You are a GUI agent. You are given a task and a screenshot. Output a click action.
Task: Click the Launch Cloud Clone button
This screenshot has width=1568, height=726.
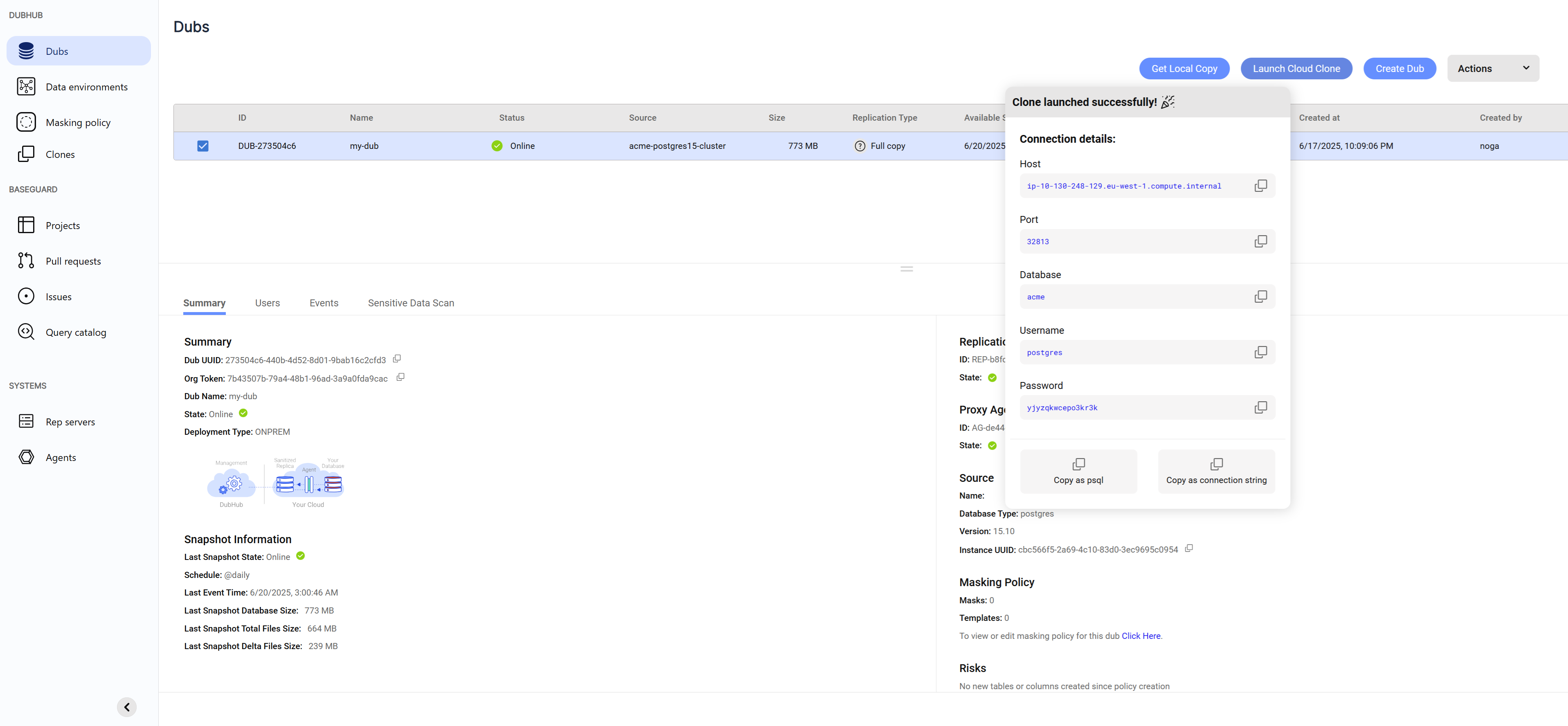[x=1296, y=69]
